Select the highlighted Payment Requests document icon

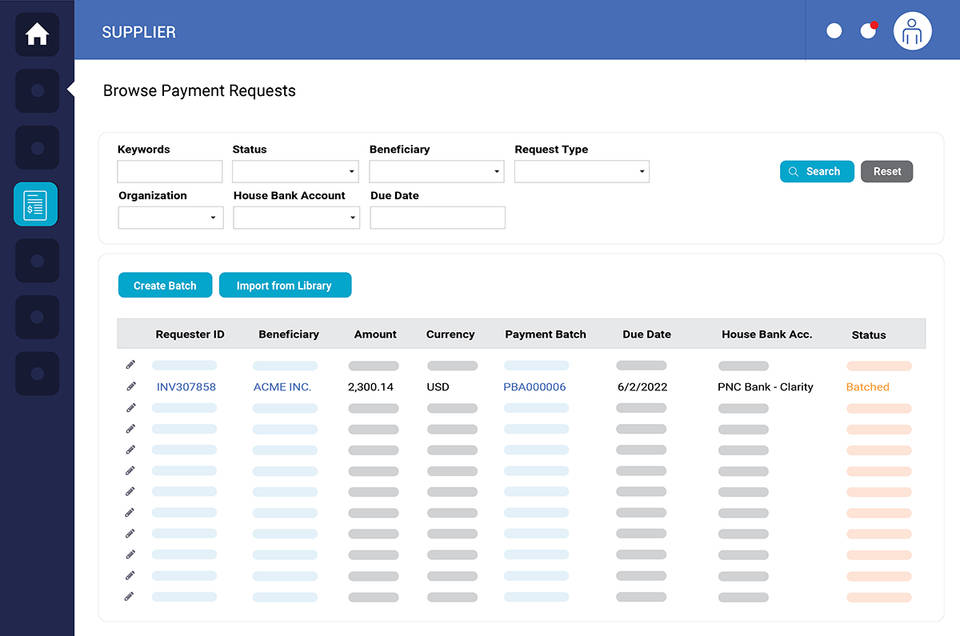pos(35,203)
